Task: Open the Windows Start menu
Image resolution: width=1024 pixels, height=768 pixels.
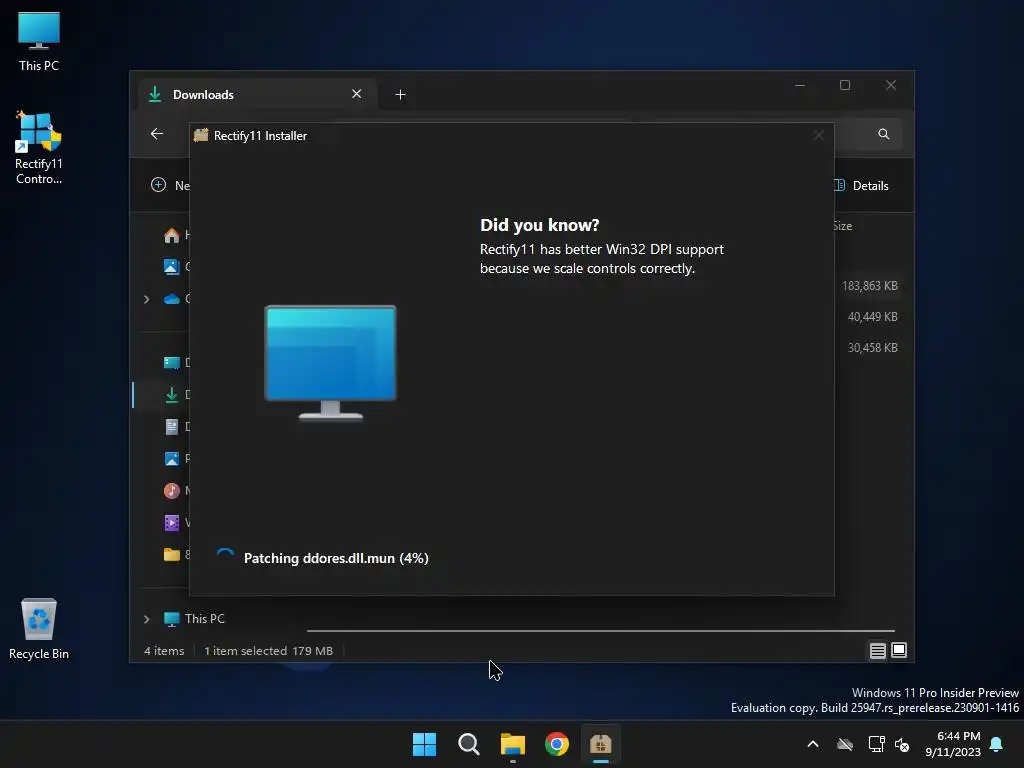Action: (424, 744)
